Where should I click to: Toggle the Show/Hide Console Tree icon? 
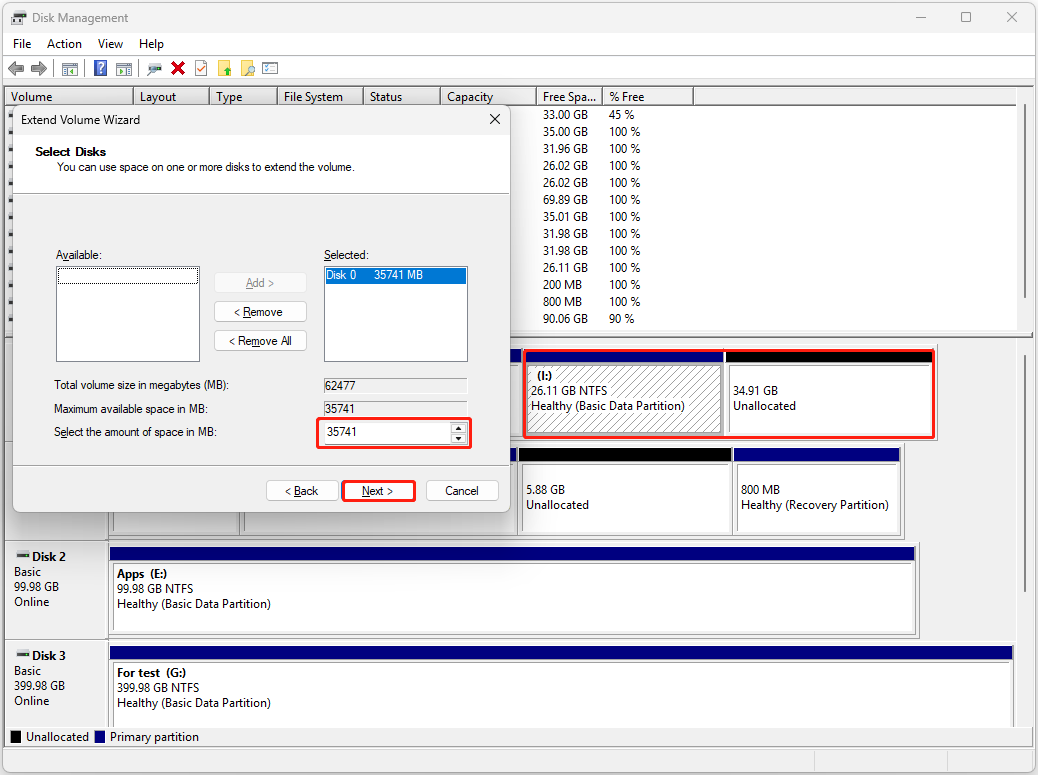[x=70, y=68]
